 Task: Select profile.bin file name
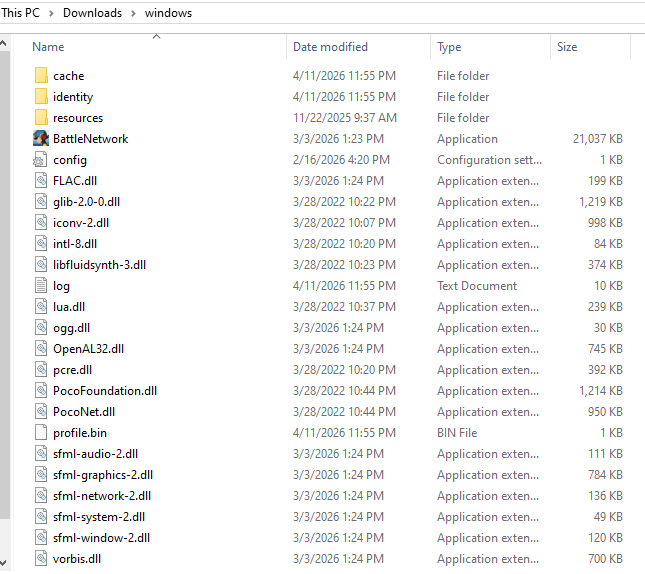coord(80,432)
